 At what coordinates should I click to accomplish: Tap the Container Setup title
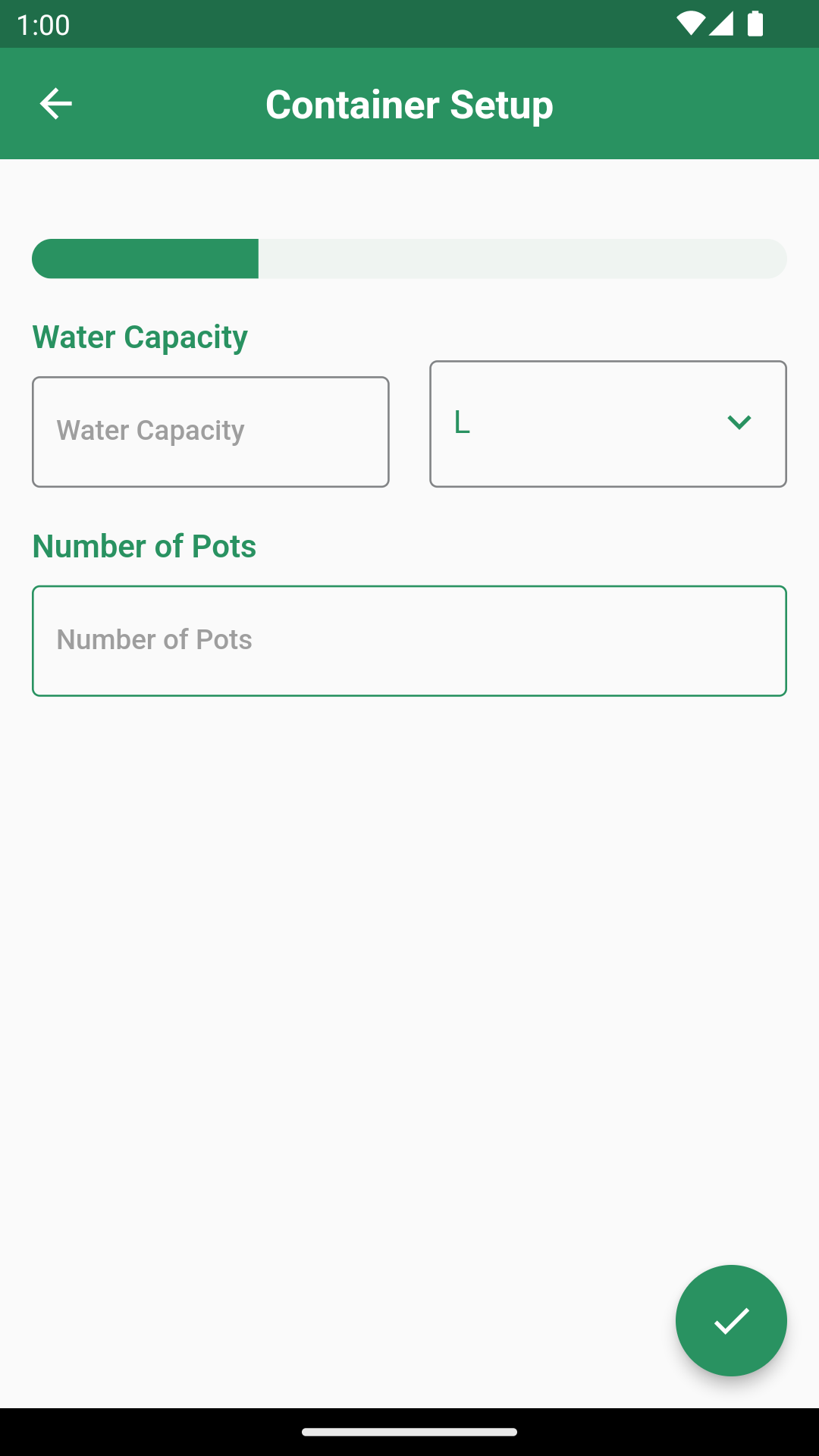[x=409, y=105]
